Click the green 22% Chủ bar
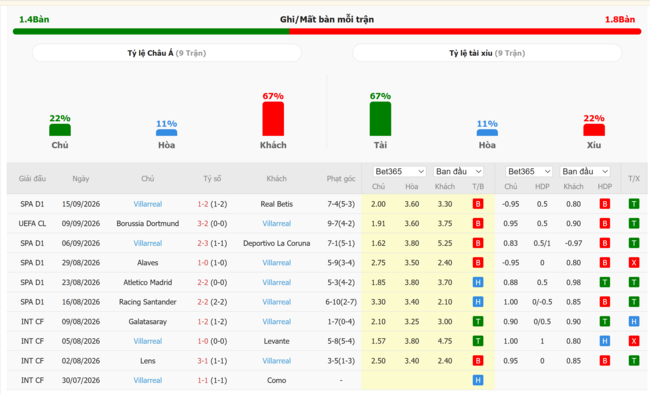The image size is (650, 395). 60,130
